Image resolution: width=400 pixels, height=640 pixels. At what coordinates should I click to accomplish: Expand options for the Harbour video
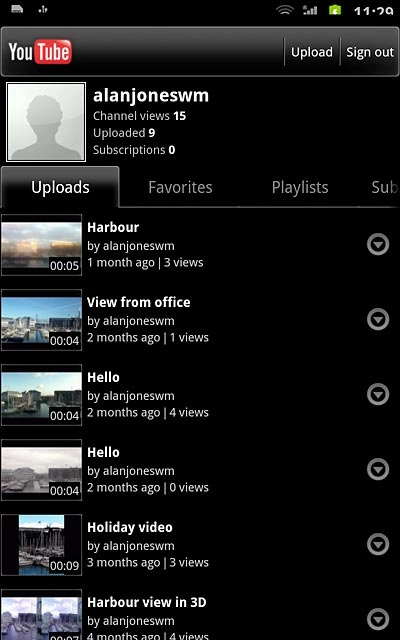click(378, 244)
